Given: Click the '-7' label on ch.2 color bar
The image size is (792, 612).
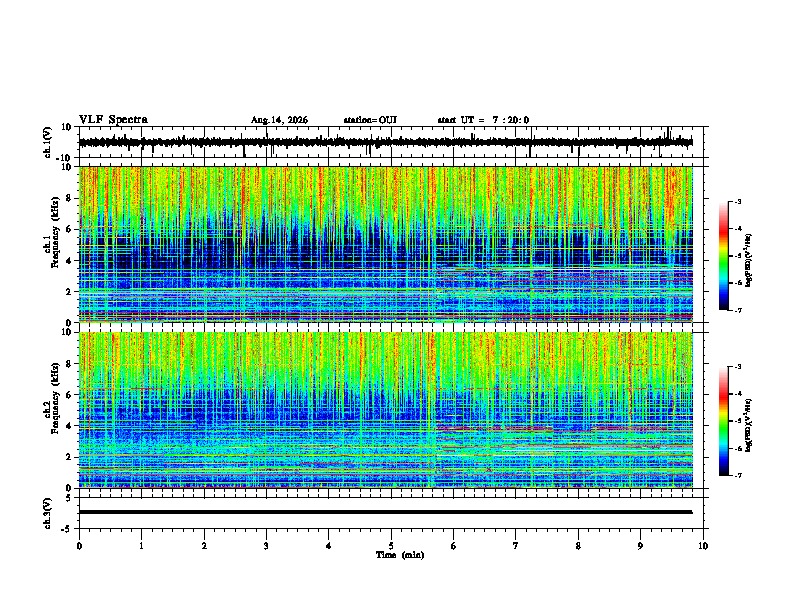Looking at the screenshot, I should (737, 476).
